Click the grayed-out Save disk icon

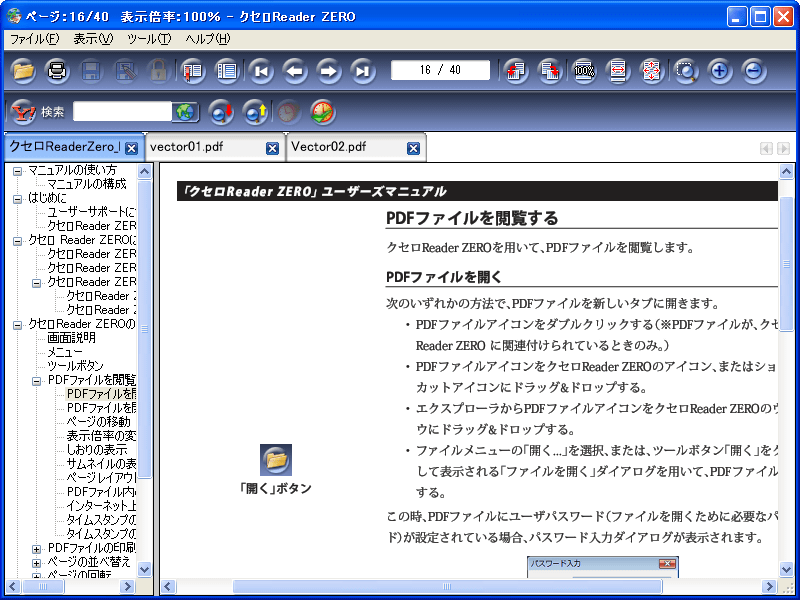(91, 70)
